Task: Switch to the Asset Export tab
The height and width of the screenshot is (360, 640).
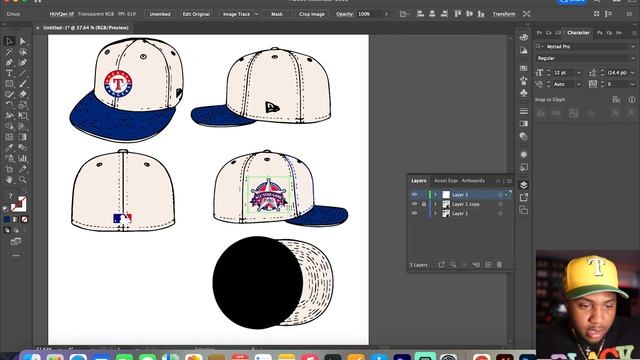Action: click(x=446, y=180)
